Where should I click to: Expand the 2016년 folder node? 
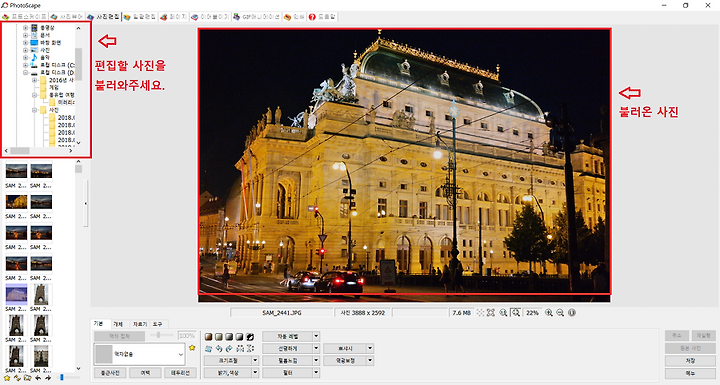34,80
